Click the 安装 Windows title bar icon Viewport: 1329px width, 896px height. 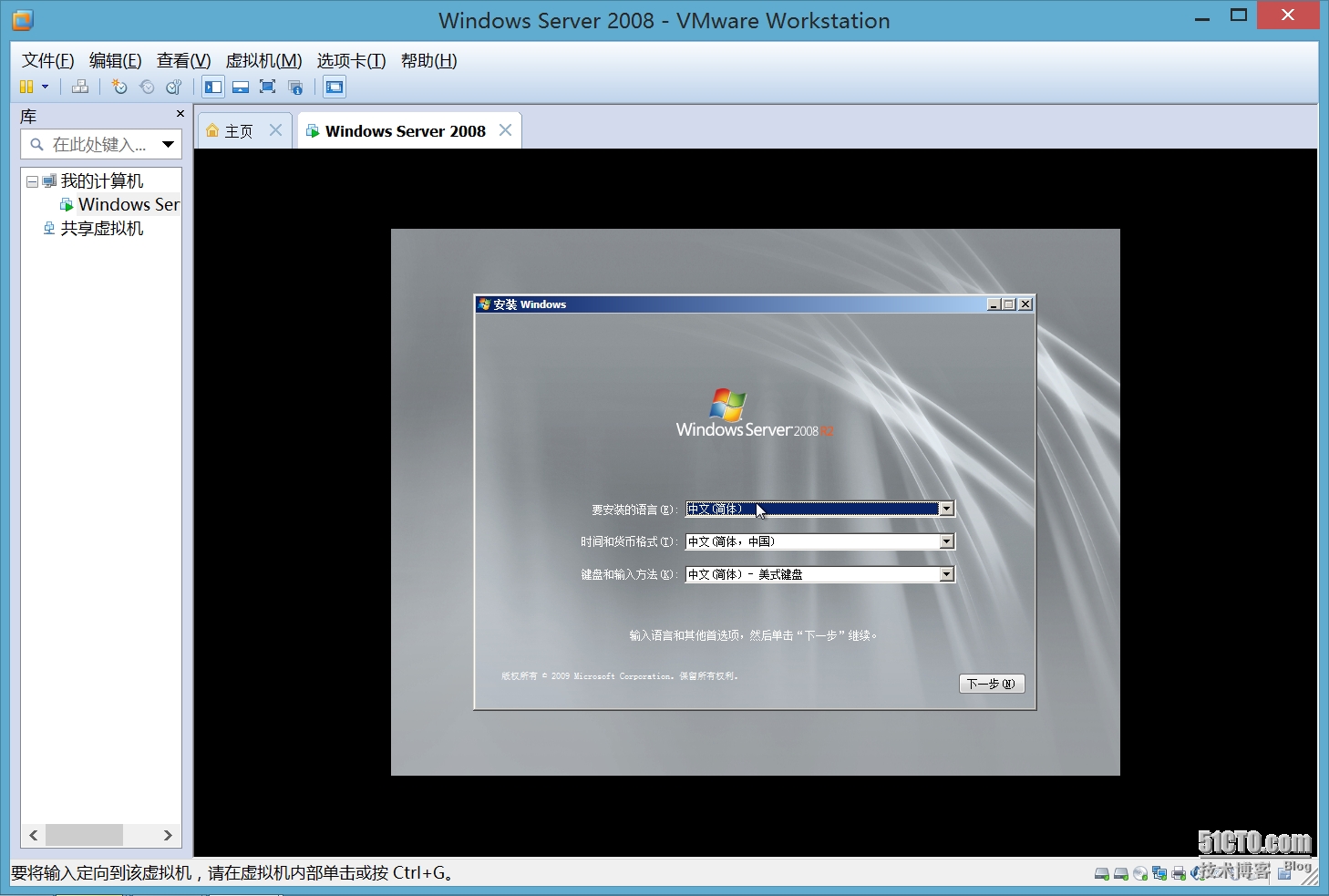pos(484,304)
